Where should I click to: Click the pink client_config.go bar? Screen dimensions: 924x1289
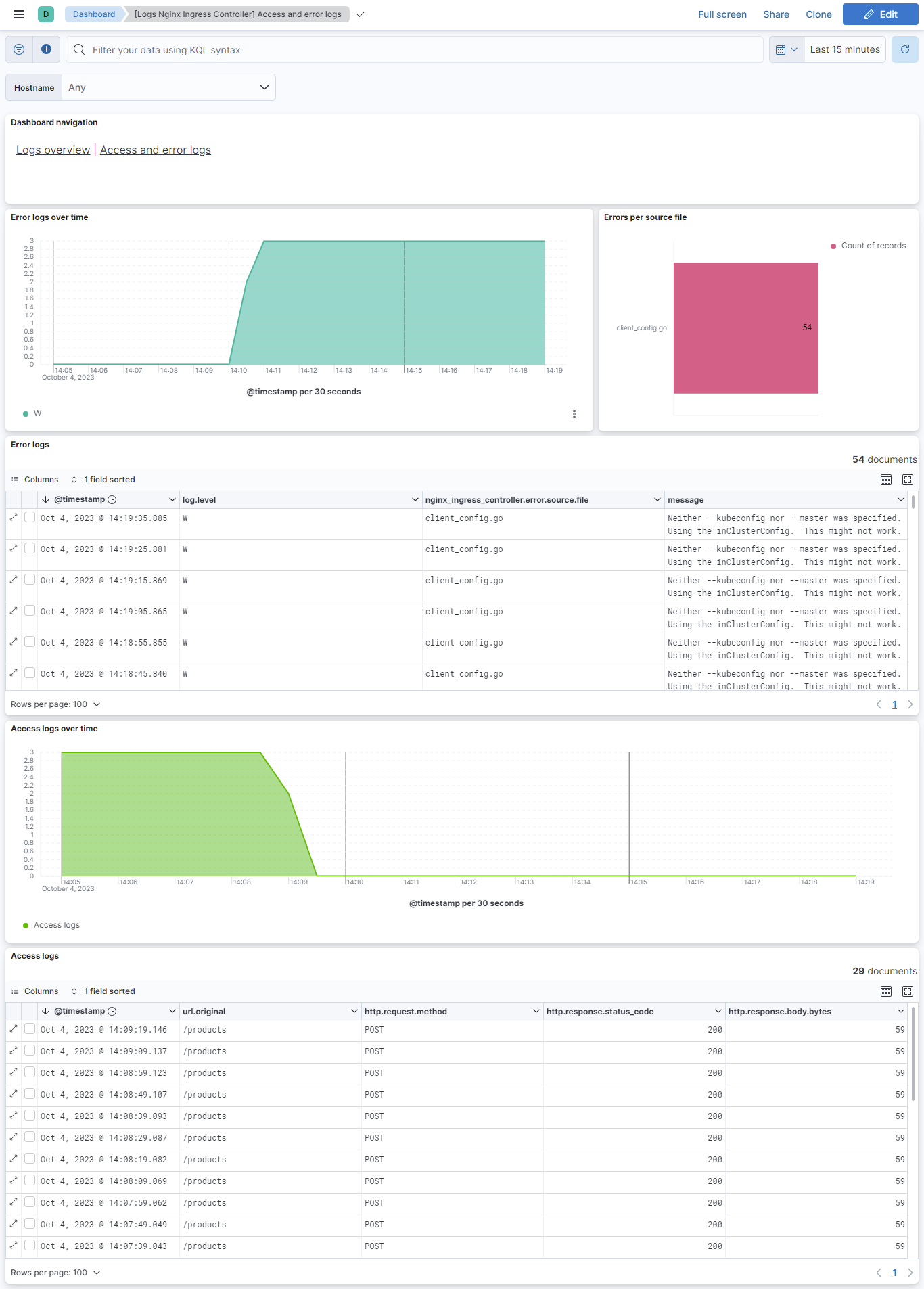(x=745, y=328)
